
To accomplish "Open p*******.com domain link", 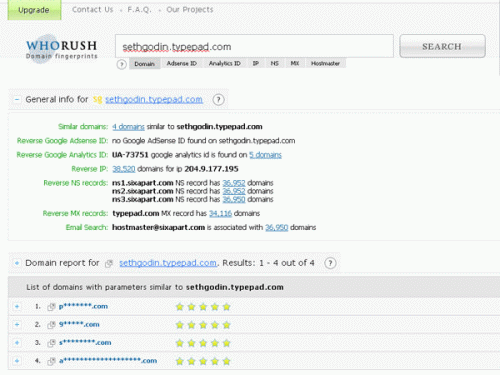I will point(83,306).
